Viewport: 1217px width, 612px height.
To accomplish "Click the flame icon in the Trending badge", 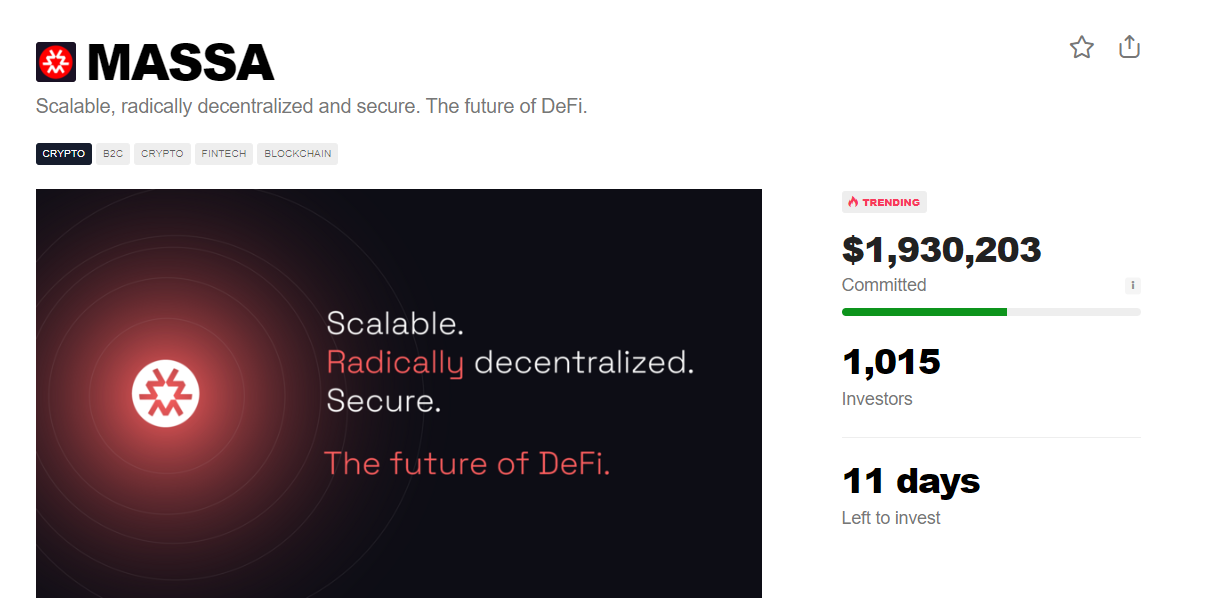I will coord(853,202).
